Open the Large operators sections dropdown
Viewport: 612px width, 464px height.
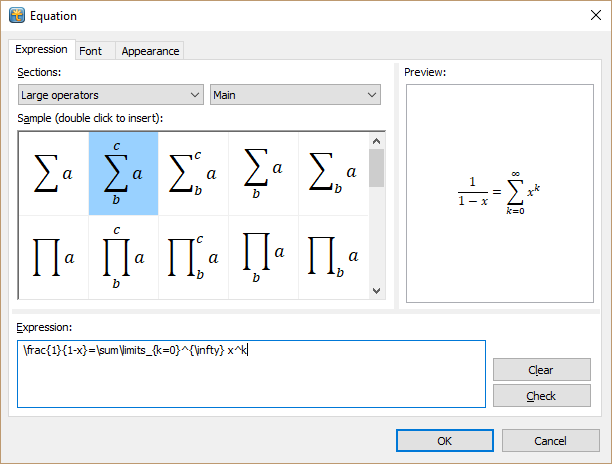[x=110, y=95]
